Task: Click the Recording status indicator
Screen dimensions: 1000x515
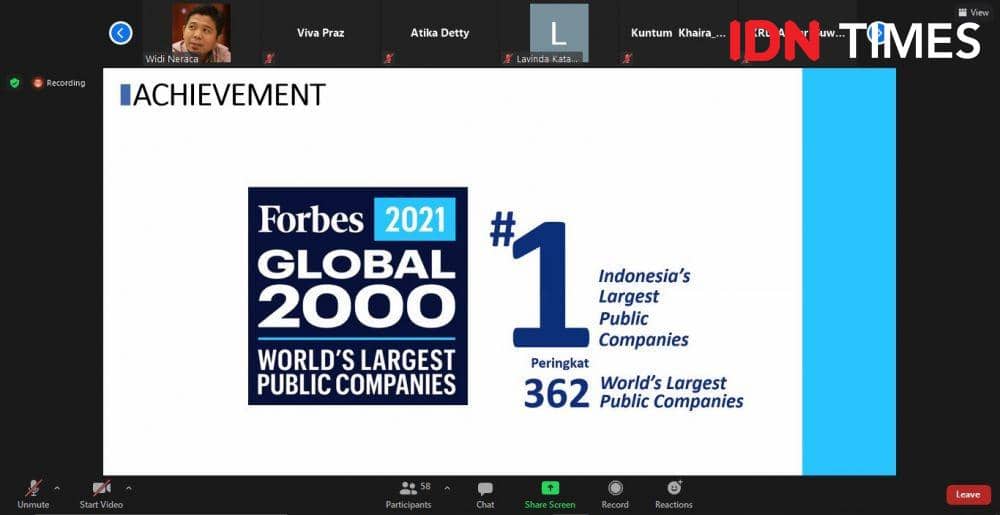Action: click(x=59, y=83)
